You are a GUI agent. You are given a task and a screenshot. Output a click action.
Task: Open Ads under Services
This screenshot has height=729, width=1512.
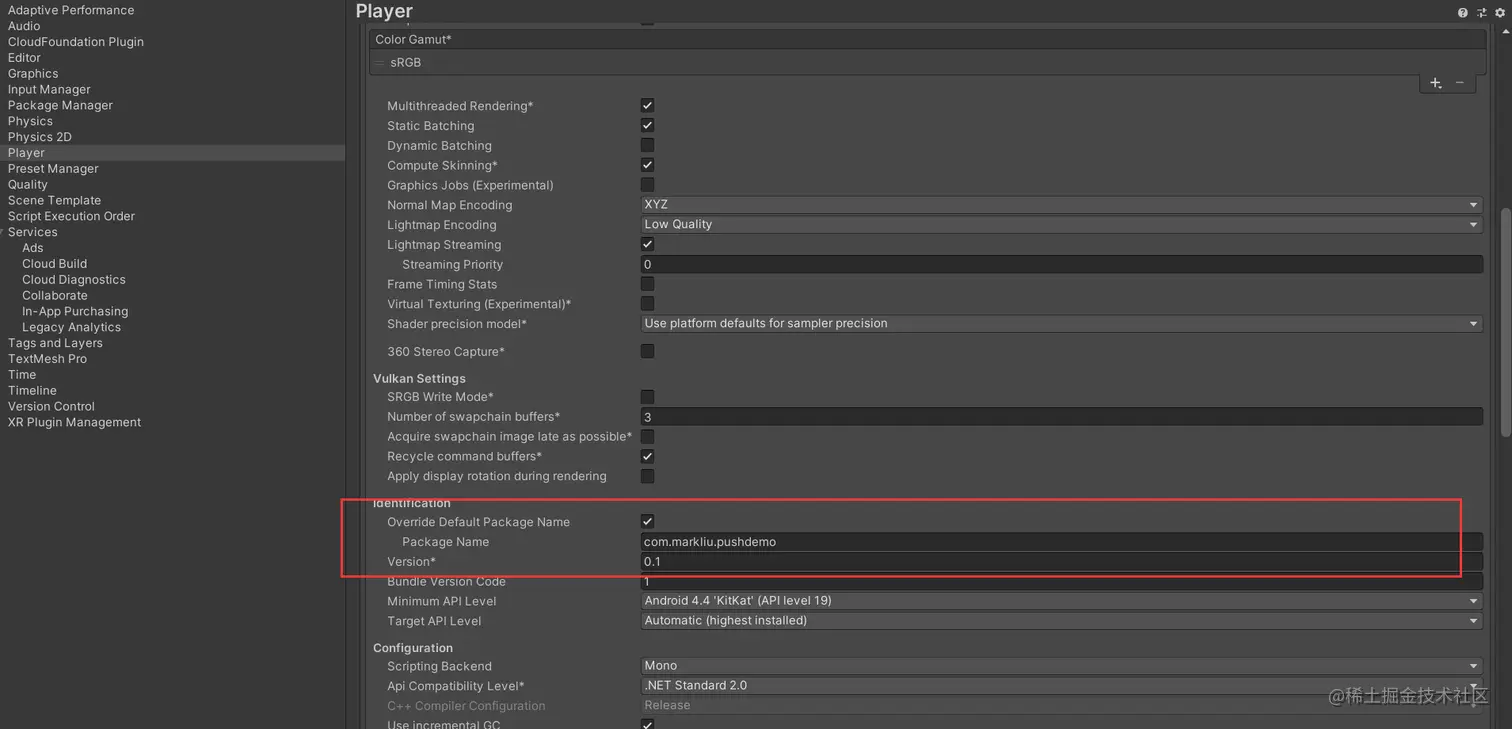pos(33,248)
